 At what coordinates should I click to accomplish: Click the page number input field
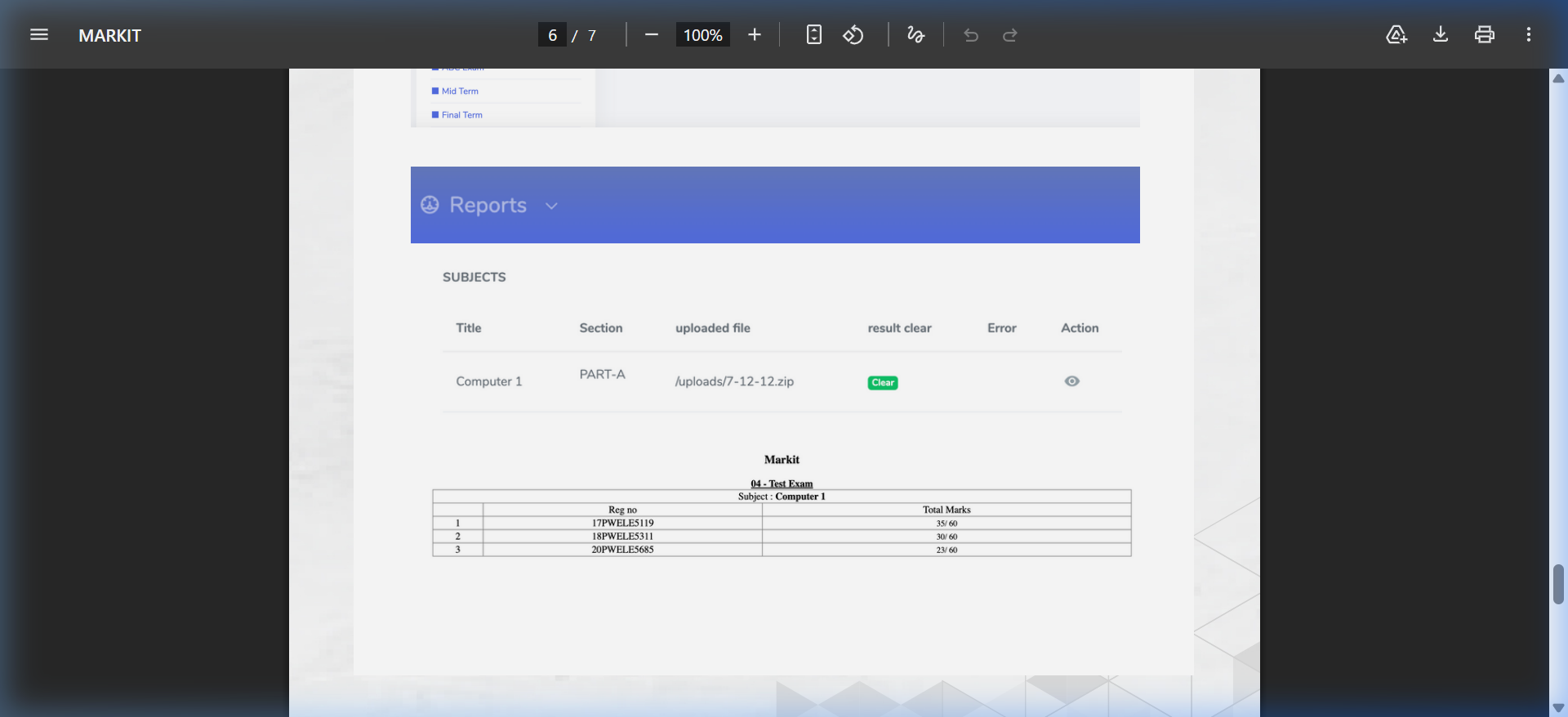[x=552, y=35]
